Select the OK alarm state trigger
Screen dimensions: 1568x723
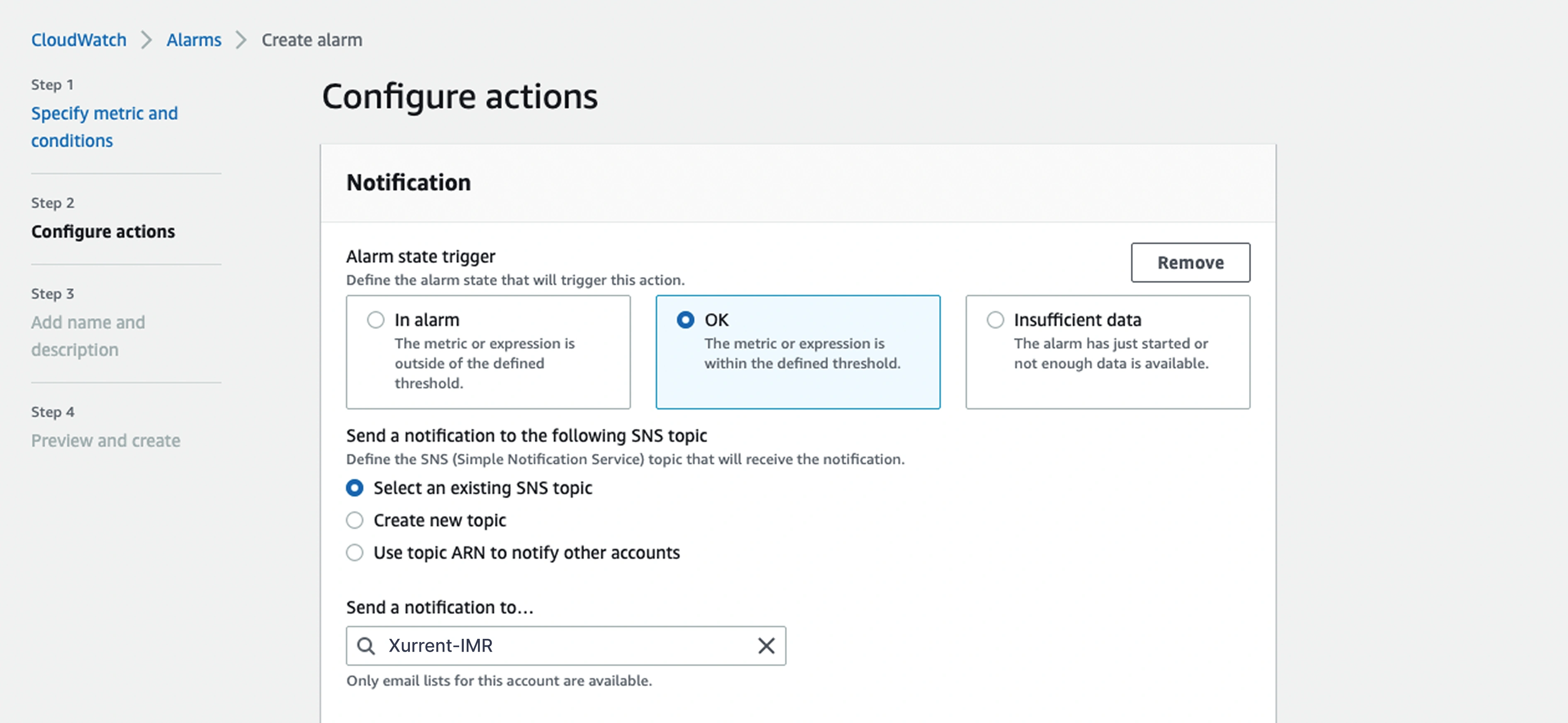click(685, 320)
